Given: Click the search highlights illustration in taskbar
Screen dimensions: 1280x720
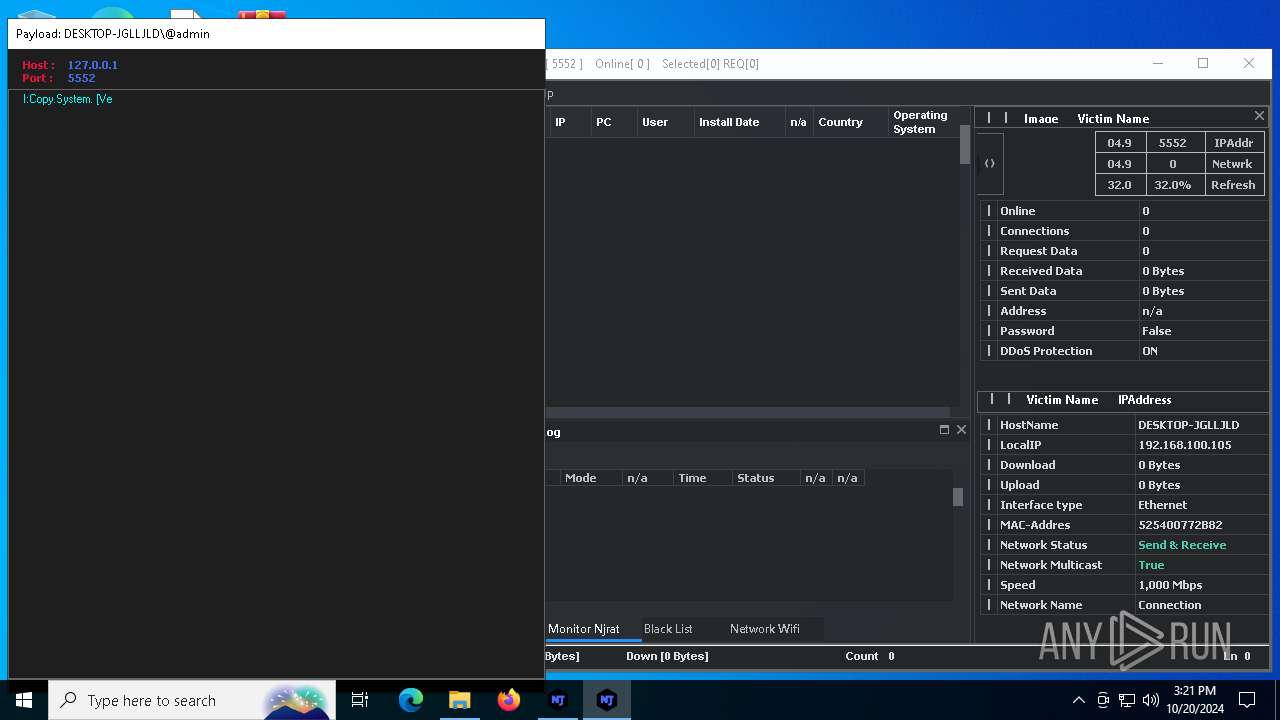Looking at the screenshot, I should [296, 700].
